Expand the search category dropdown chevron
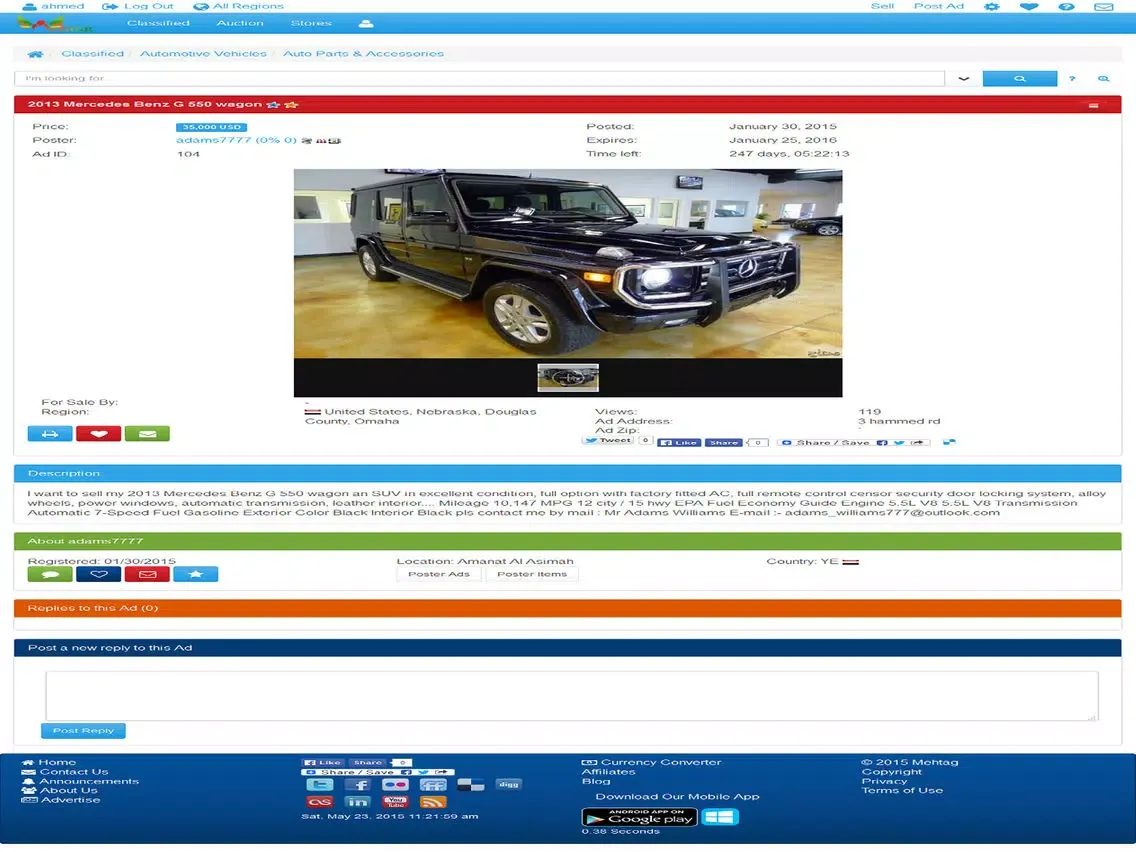The width and height of the screenshot is (1136, 852). click(964, 78)
